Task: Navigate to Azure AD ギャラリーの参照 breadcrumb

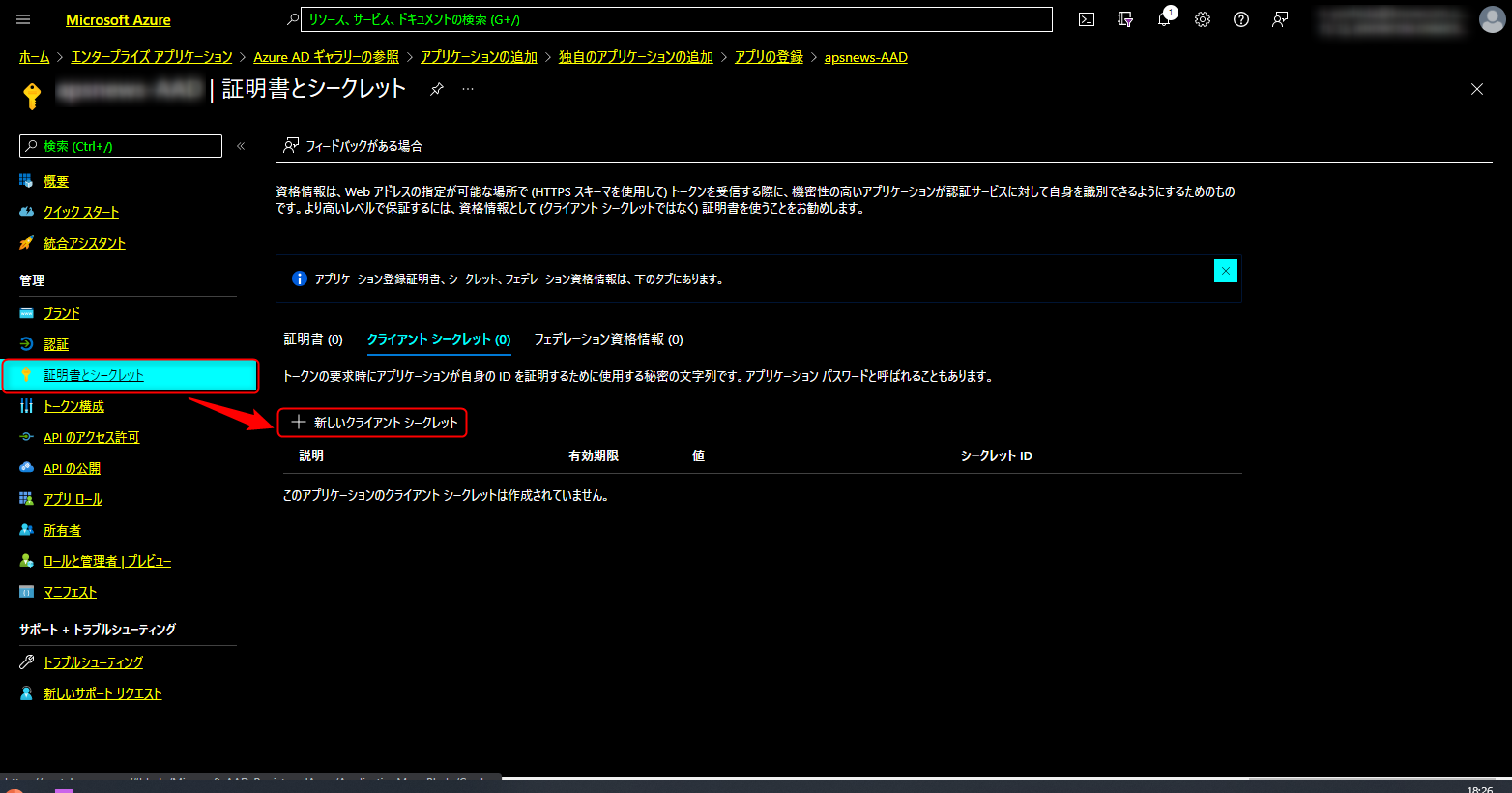Action: click(326, 57)
